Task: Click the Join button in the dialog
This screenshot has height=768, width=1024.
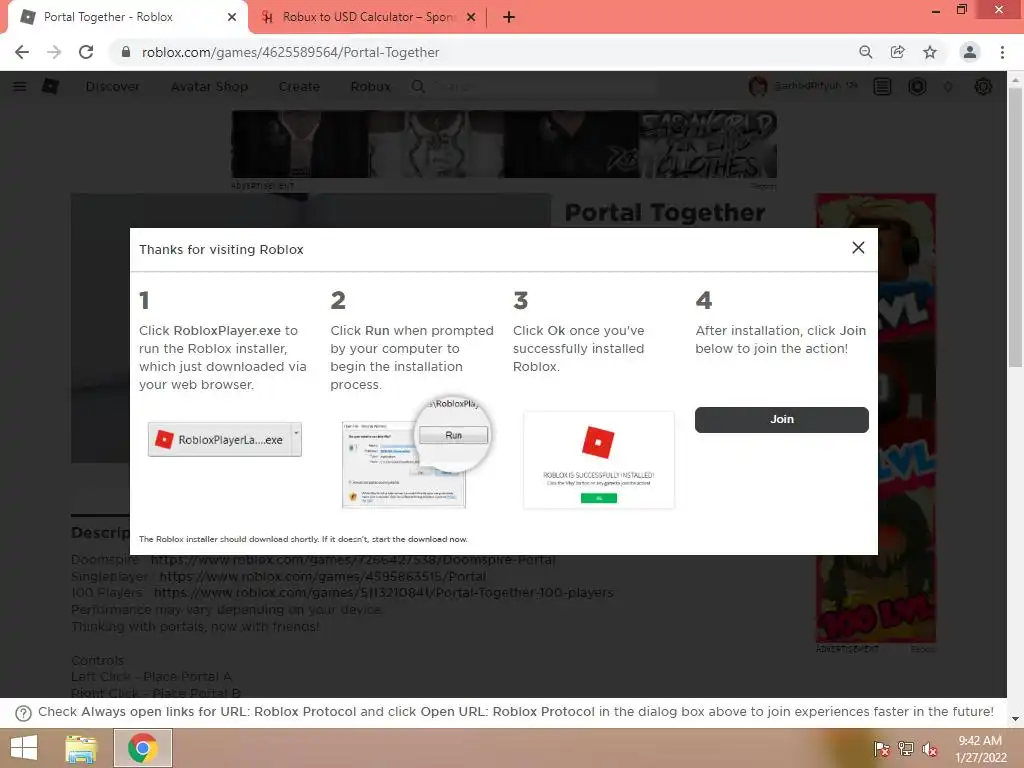Action: point(781,419)
